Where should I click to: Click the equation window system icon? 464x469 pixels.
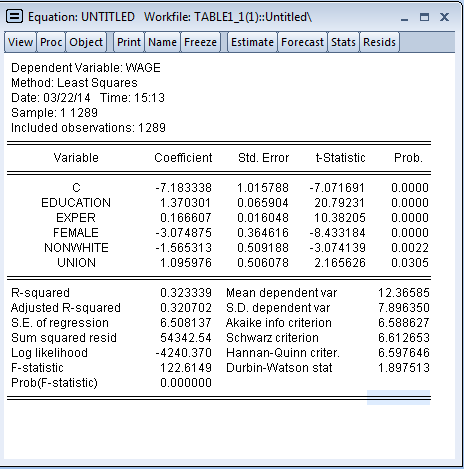15,16
